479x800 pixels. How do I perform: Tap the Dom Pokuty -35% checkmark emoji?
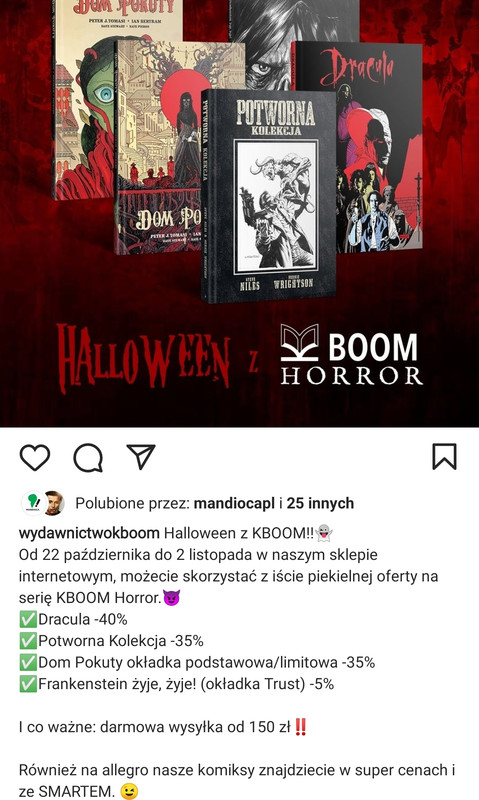(x=28, y=662)
